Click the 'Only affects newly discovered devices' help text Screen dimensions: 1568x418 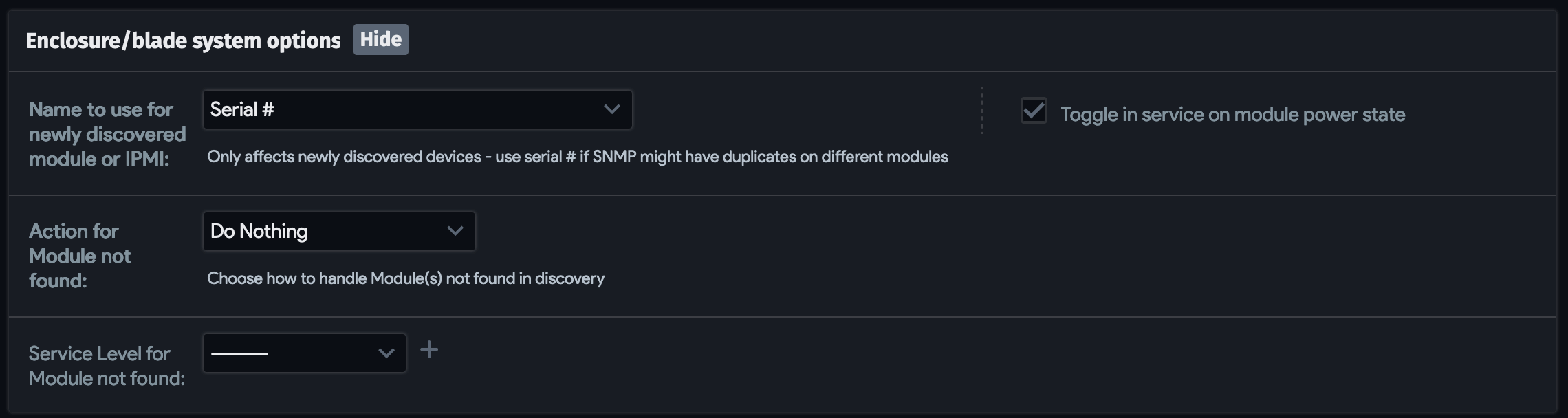[577, 157]
